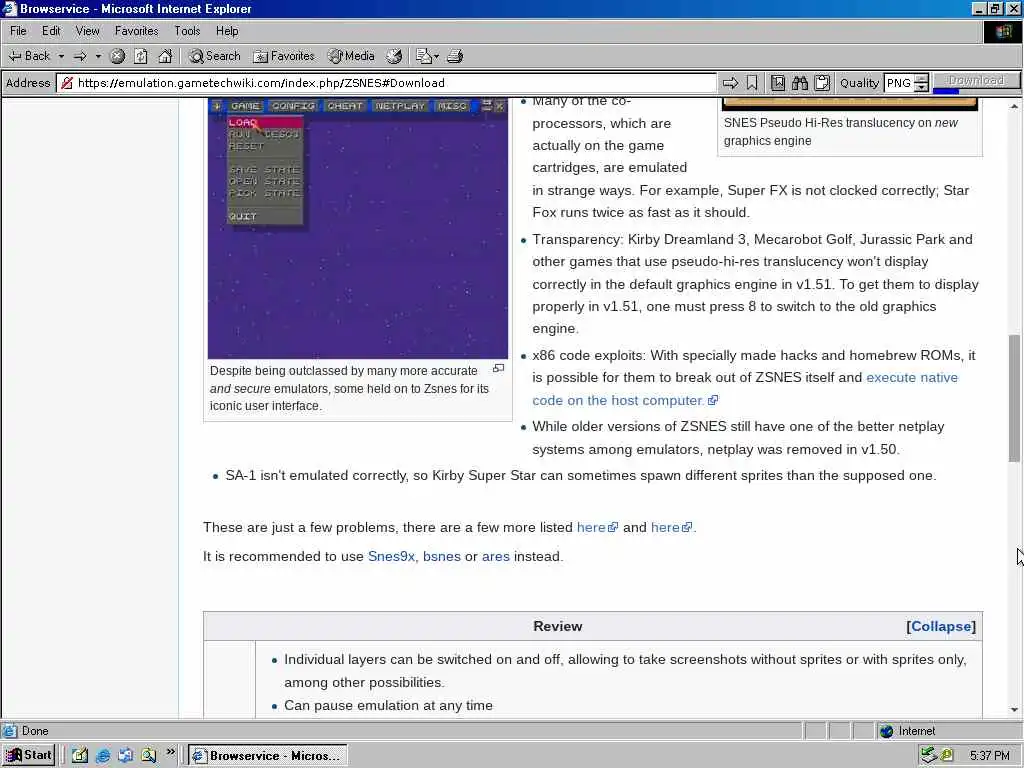Open the Favorites pane from the toolbar

284,56
